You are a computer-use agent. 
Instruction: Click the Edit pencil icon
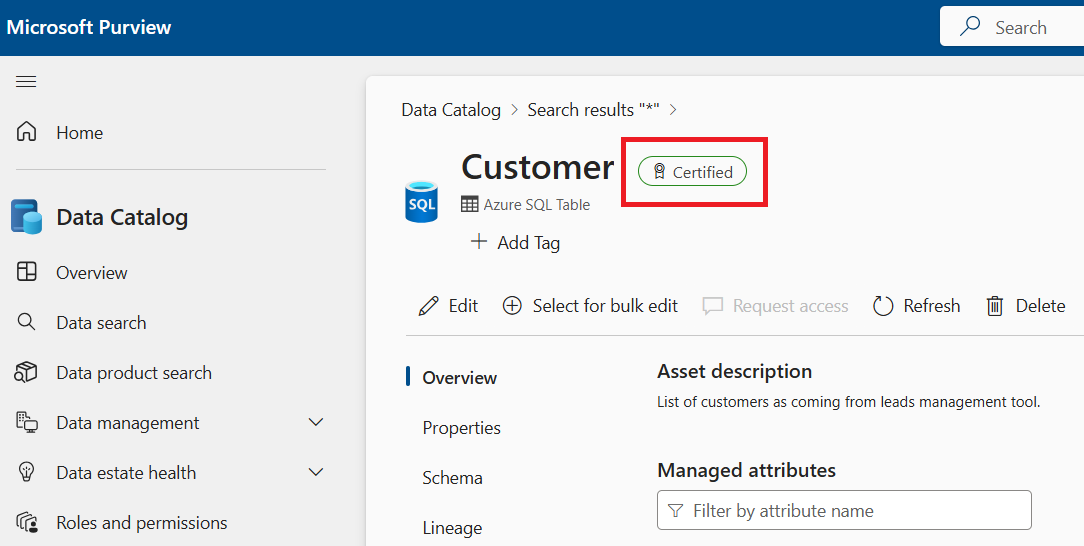click(429, 305)
